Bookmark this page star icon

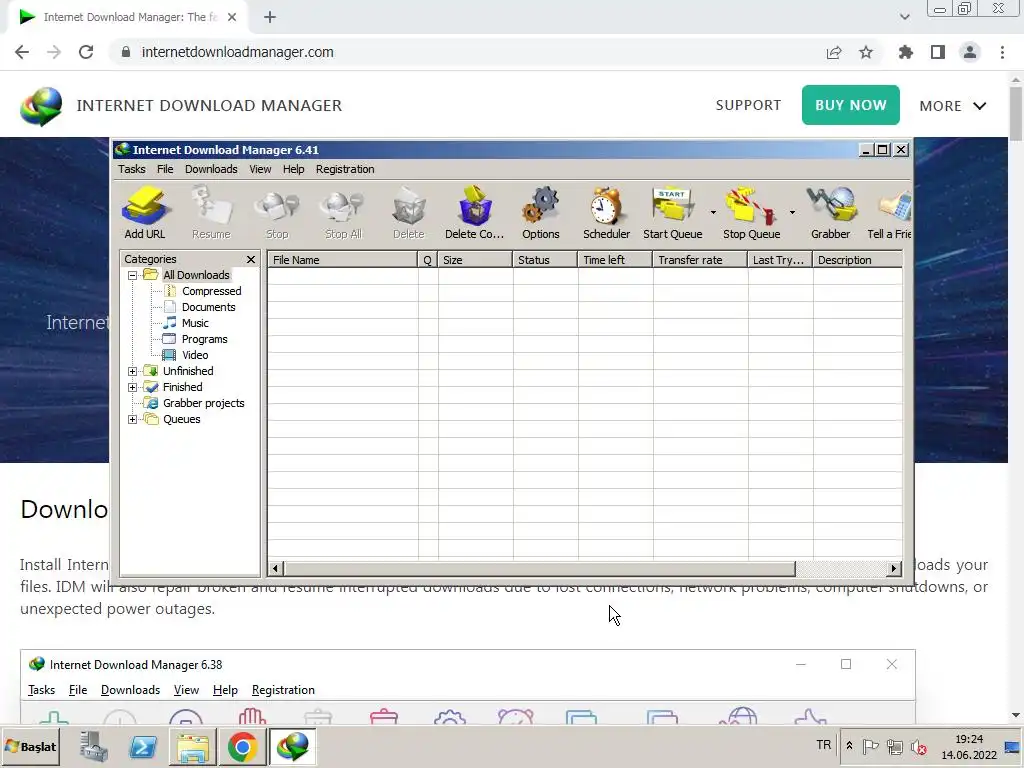(x=866, y=52)
